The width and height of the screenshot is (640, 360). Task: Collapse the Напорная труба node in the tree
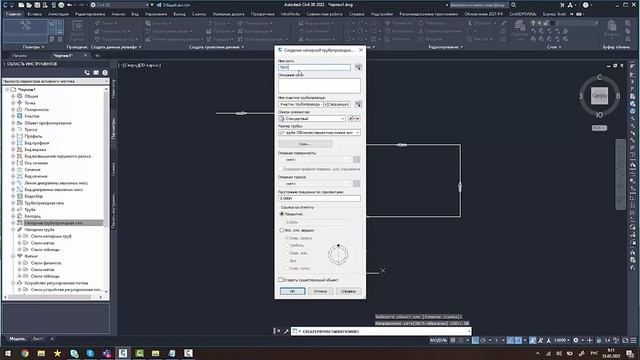coord(13,229)
